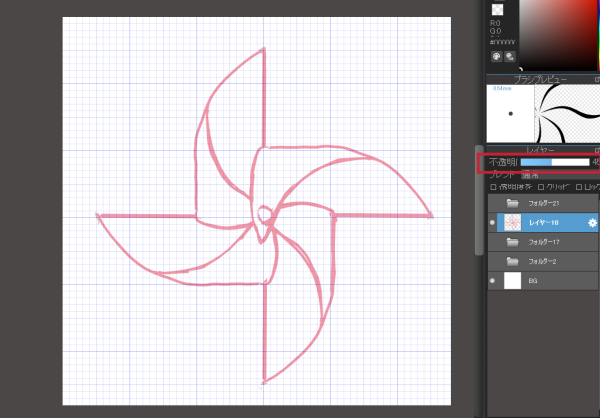The image size is (600, 418).
Task: Click the folder icon of フォルダー21
Action: click(512, 203)
